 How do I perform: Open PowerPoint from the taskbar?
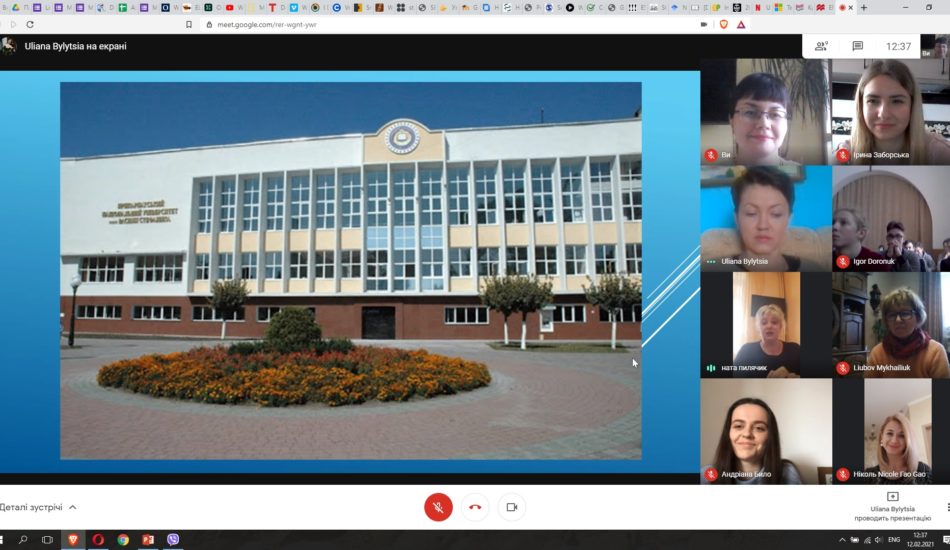[x=148, y=540]
